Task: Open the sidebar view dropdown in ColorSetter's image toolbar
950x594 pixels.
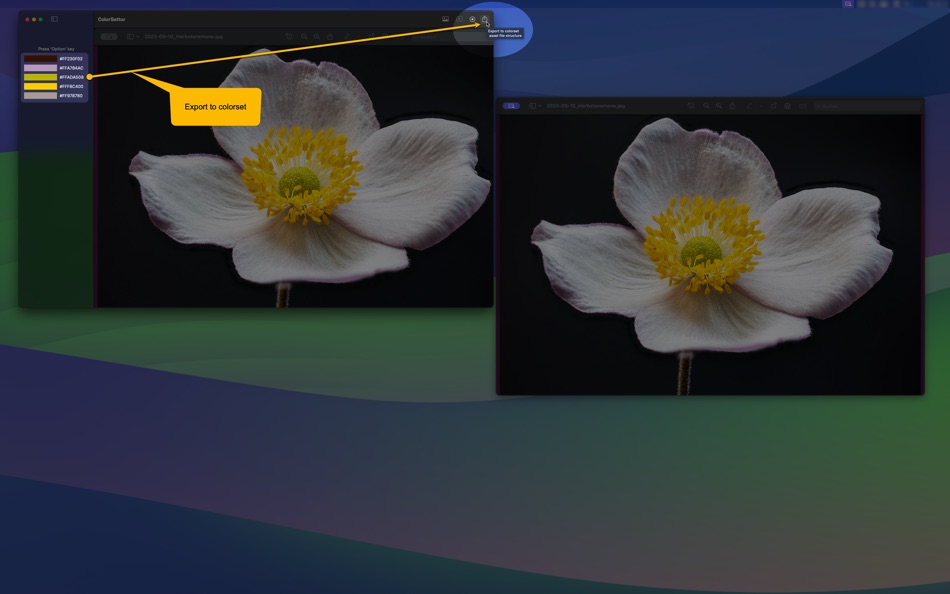Action: 133,36
